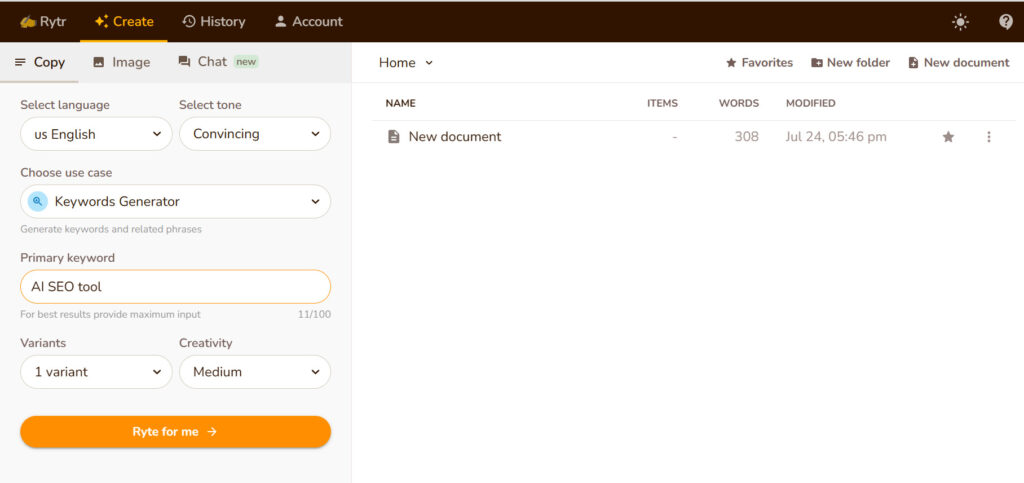Screen dimensions: 1024x483
Task: Open the Variants dropdown
Action: coord(96,372)
